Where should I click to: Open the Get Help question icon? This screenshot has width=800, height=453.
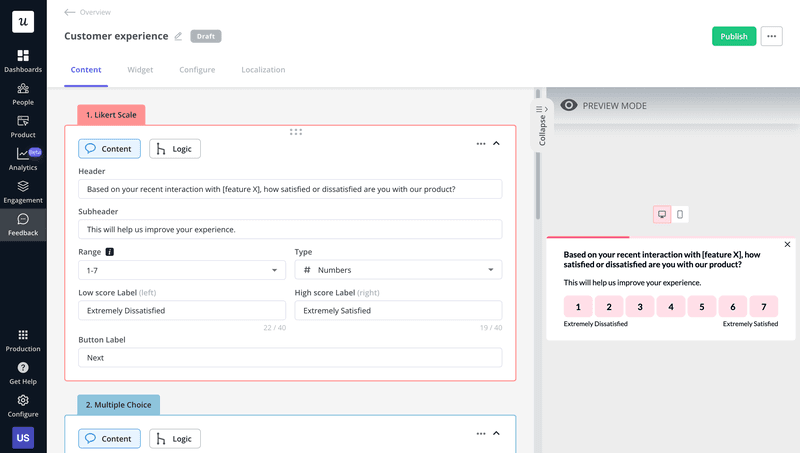23,368
